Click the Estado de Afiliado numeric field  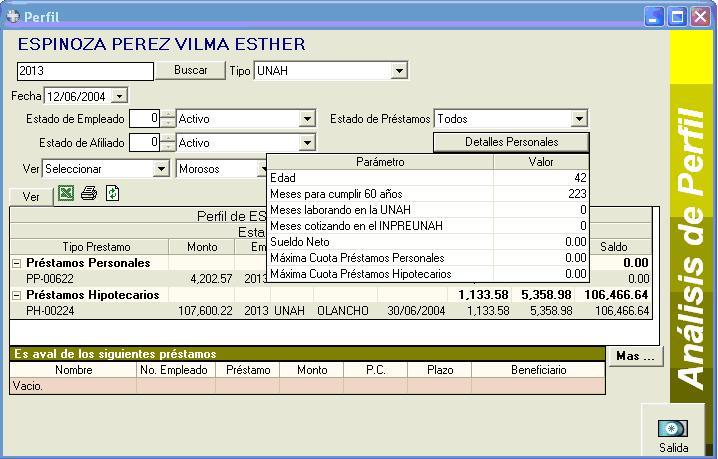click(145, 142)
